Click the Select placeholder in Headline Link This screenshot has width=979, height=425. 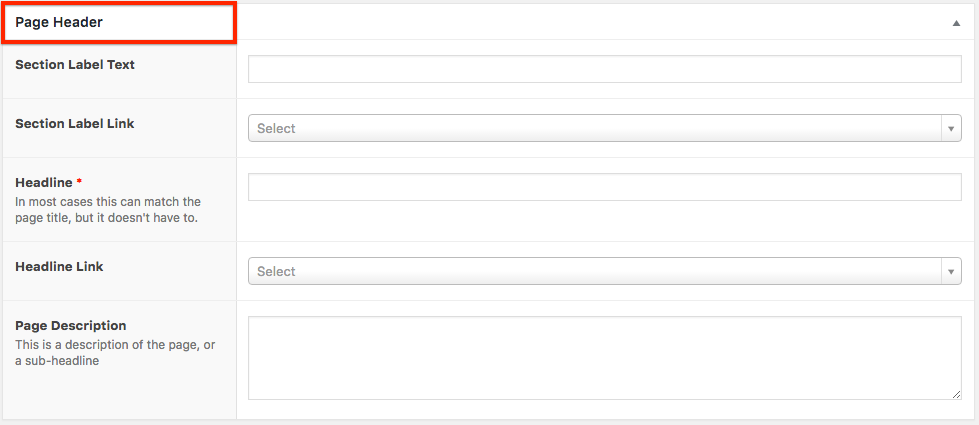pos(276,271)
